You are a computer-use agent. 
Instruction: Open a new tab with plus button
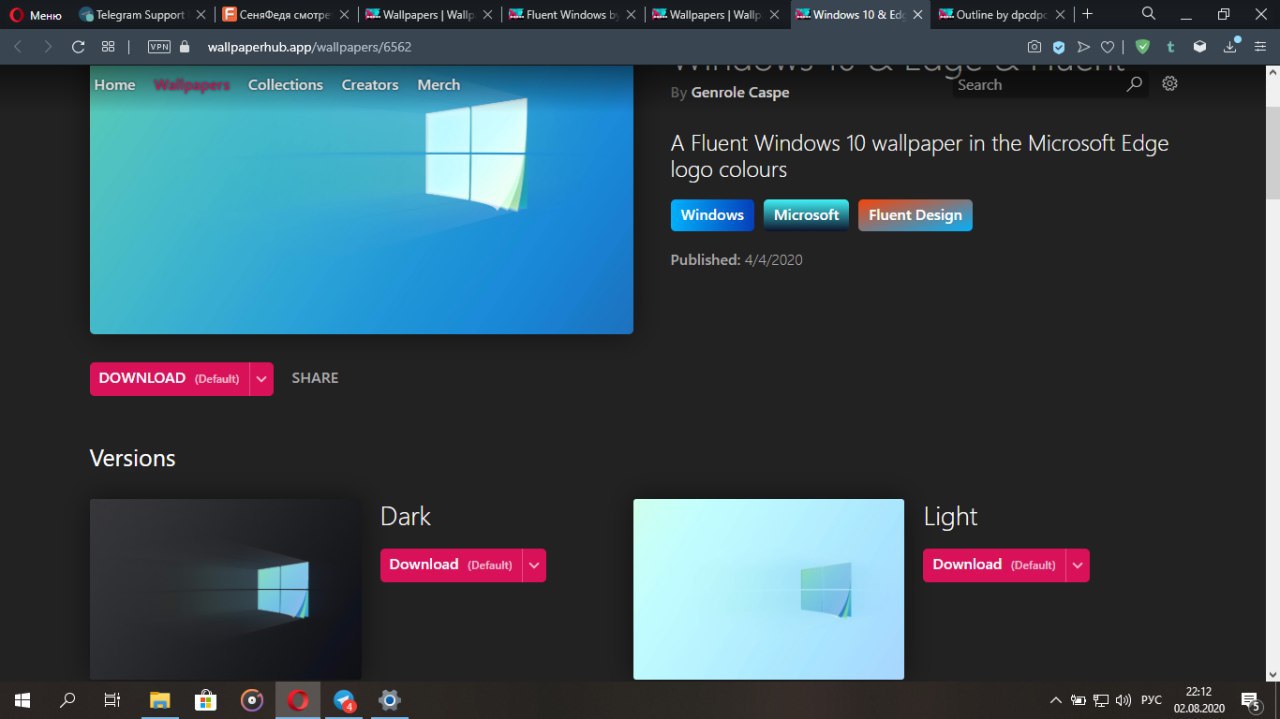pos(1088,14)
